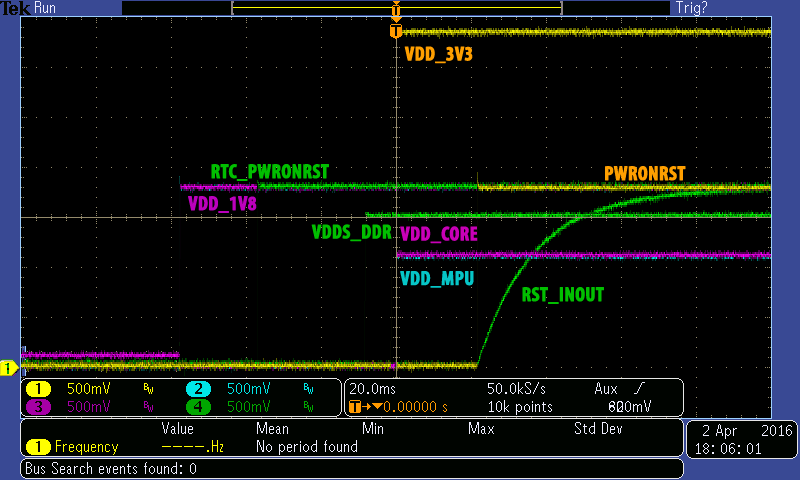Click the Run status label
This screenshot has width=800, height=480.
[x=45, y=8]
